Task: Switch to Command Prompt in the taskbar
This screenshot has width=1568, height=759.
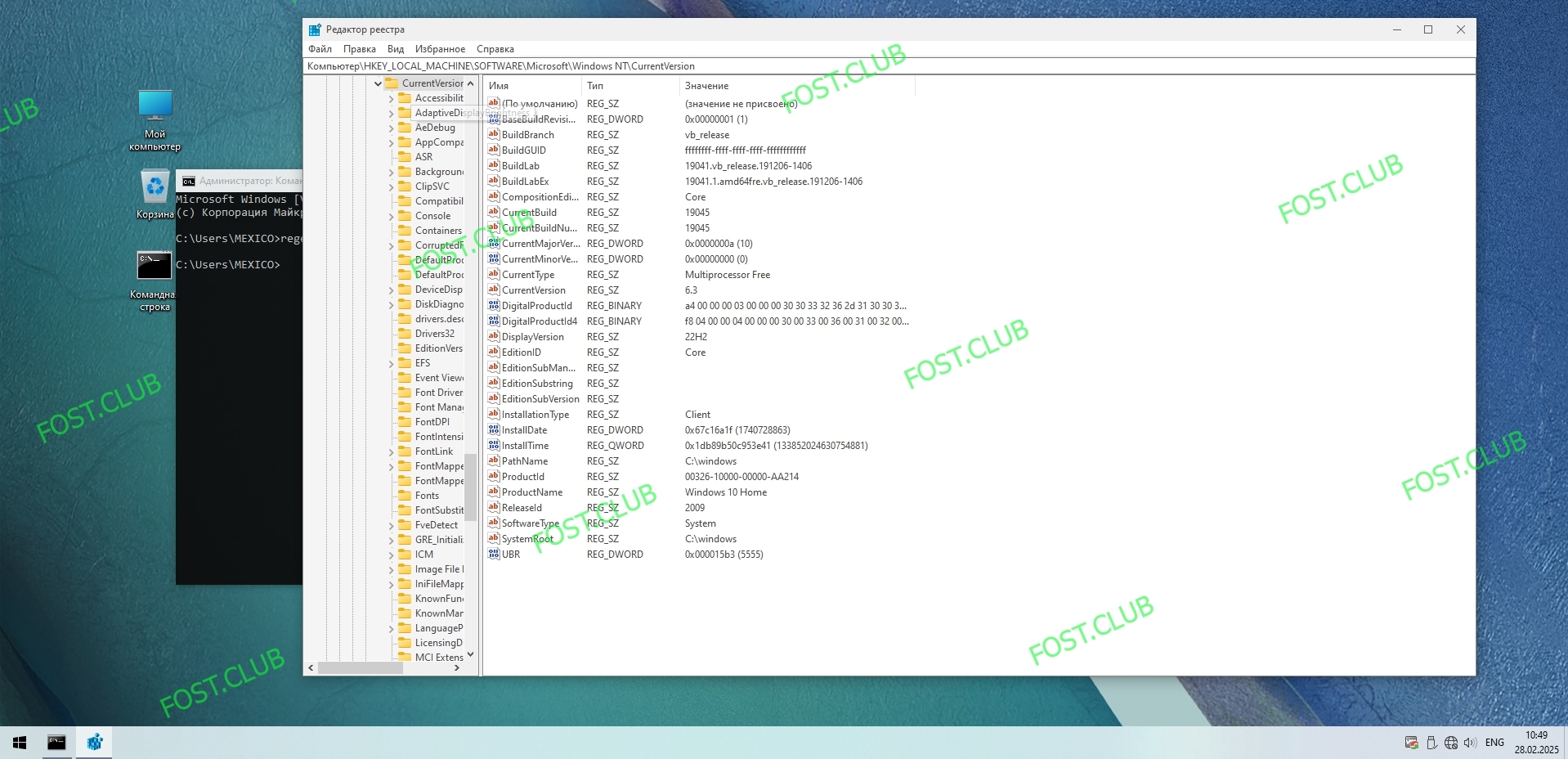Action: 56,743
